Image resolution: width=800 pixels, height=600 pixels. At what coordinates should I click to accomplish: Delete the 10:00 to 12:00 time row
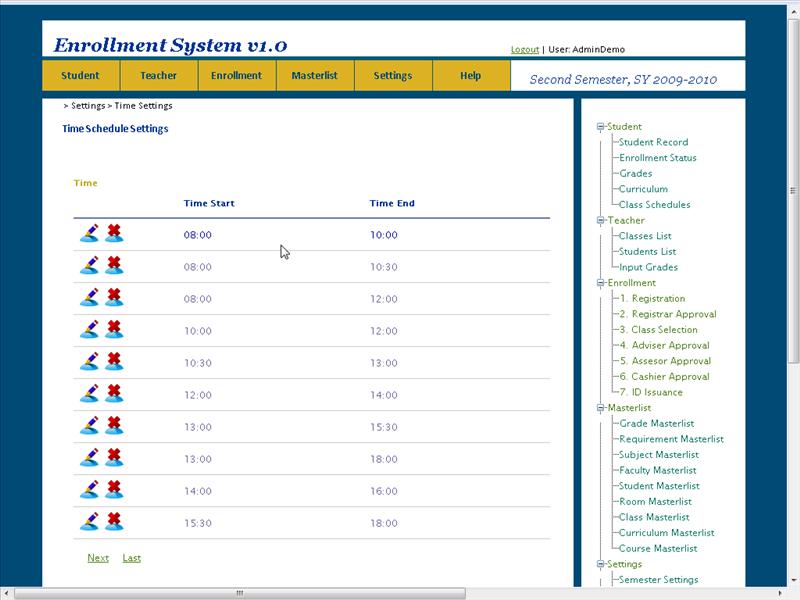coord(114,330)
